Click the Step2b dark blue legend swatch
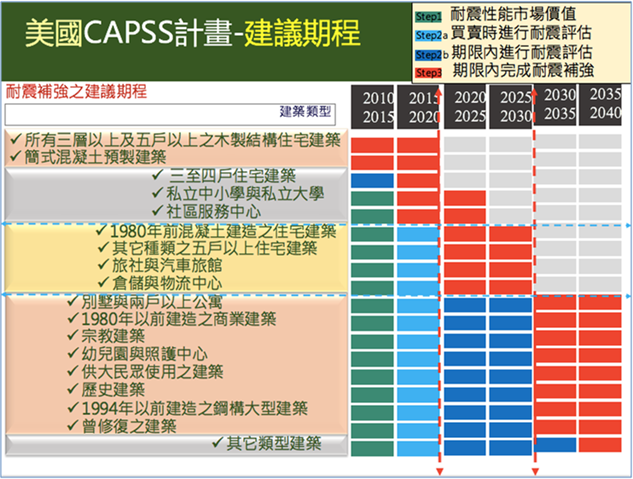The width and height of the screenshot is (633, 479). pos(428,54)
